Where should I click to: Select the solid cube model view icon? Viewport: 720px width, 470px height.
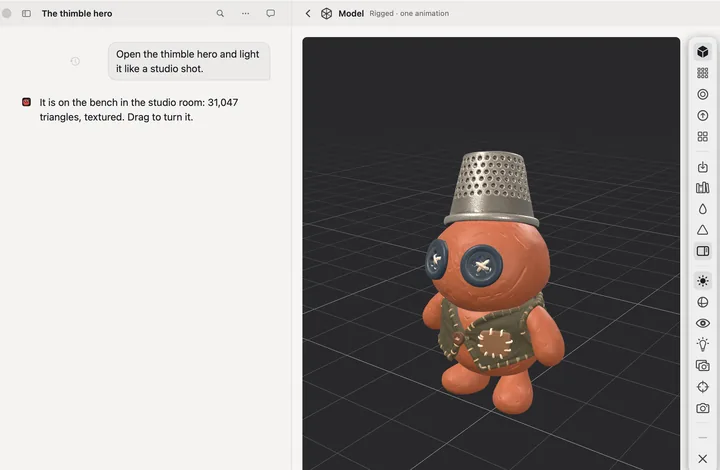tap(703, 51)
